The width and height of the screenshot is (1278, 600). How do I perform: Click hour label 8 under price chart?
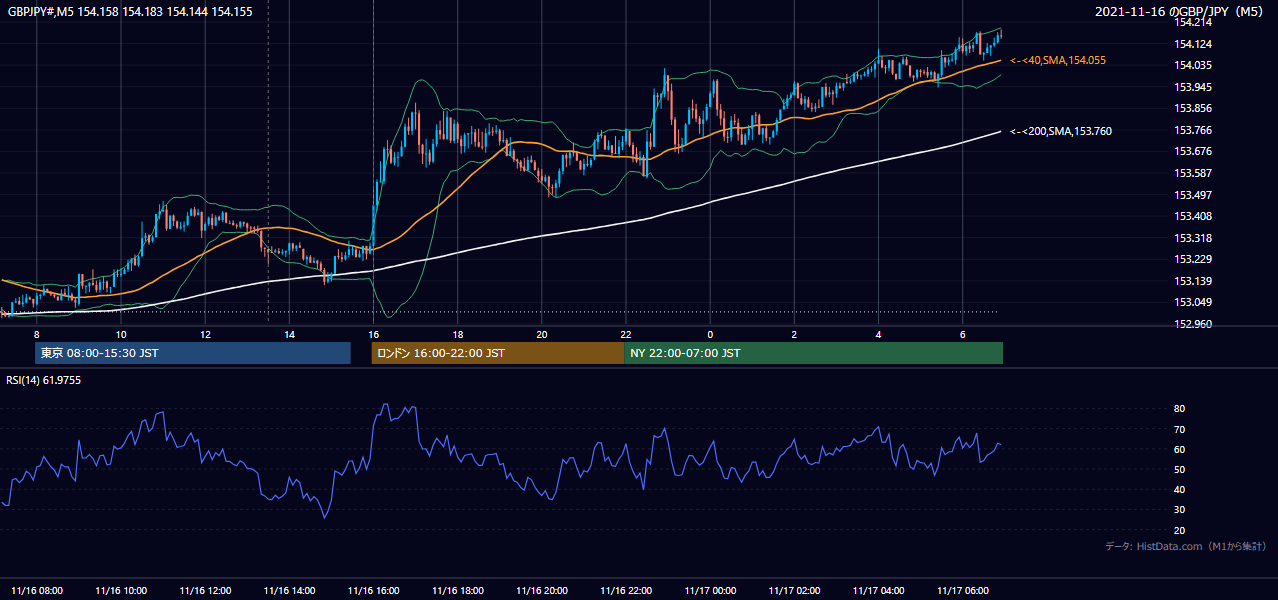[36, 334]
